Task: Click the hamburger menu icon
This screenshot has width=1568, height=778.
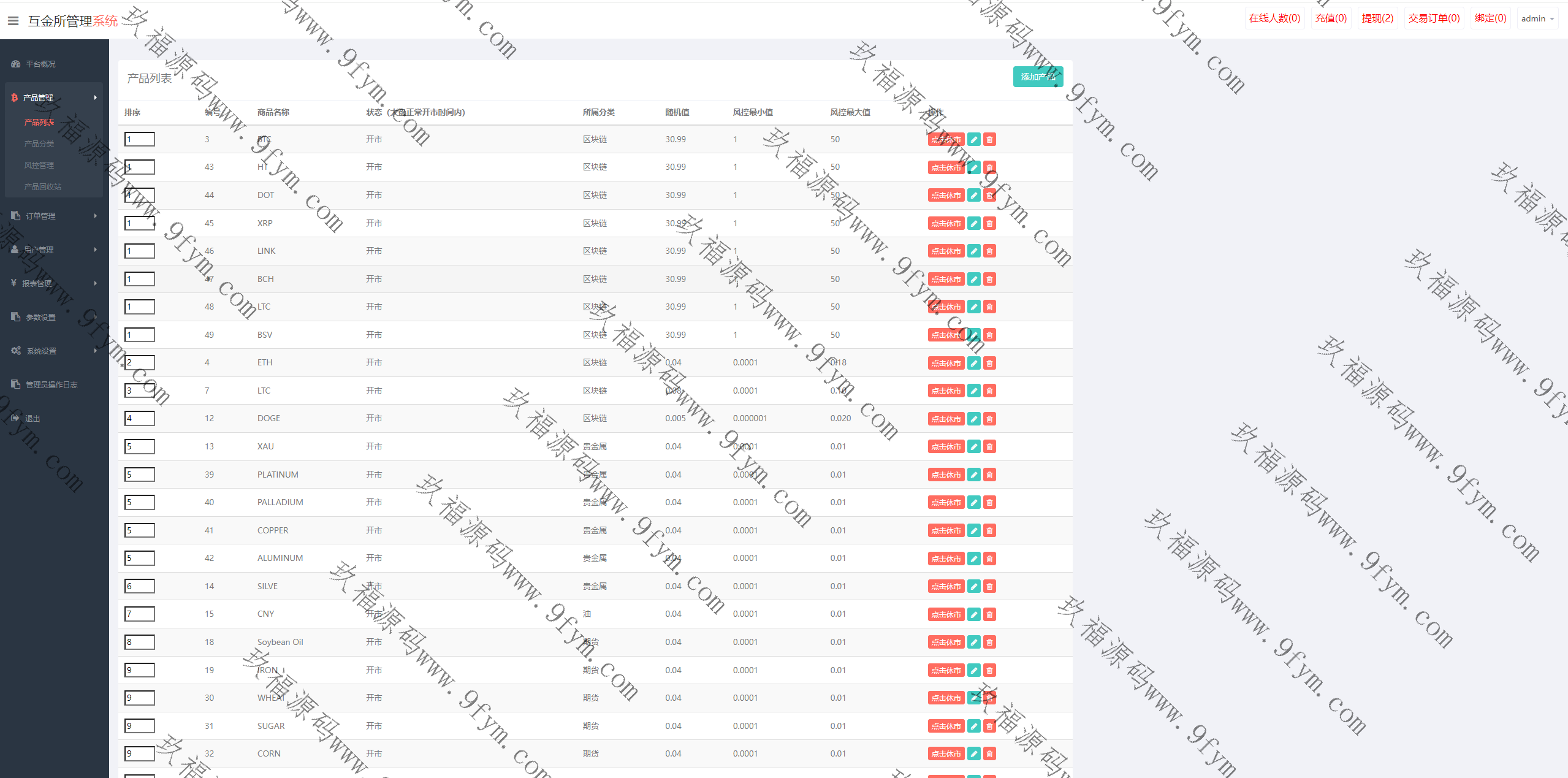Action: point(13,21)
